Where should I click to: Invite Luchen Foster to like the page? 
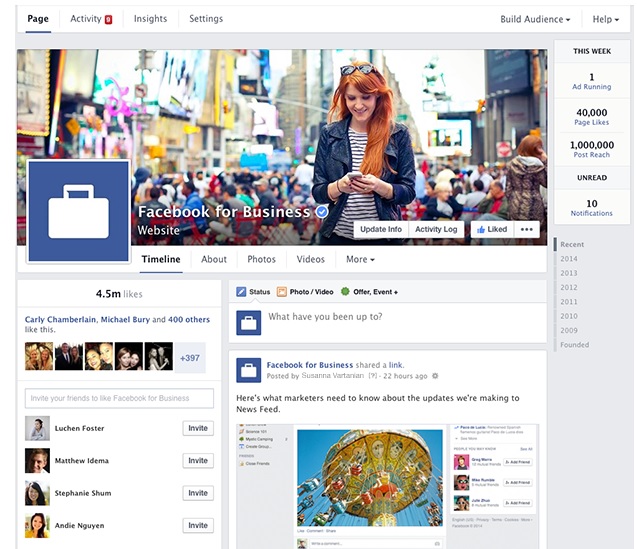pos(198,428)
